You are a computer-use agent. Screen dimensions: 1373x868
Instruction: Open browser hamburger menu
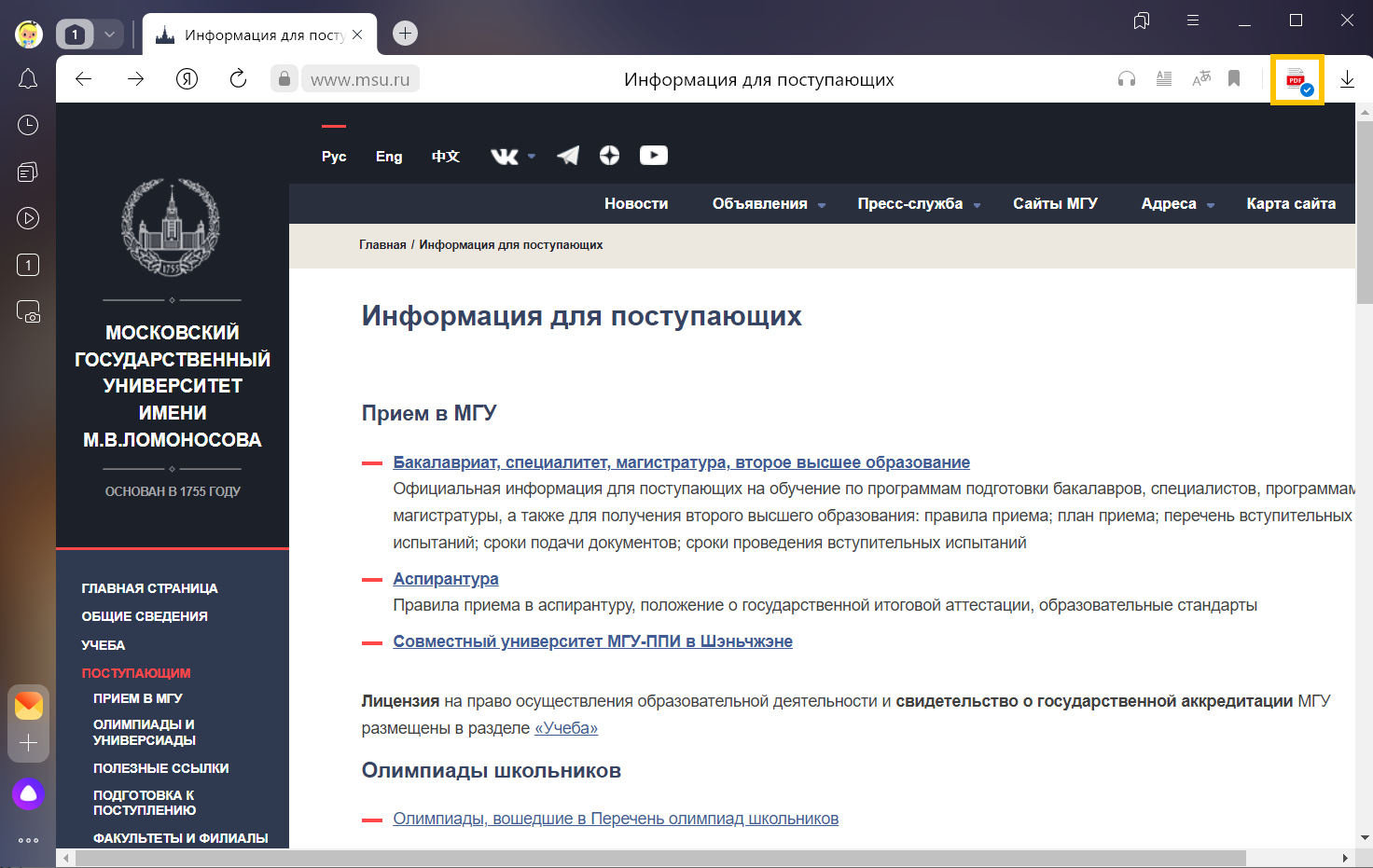pyautogui.click(x=1192, y=21)
